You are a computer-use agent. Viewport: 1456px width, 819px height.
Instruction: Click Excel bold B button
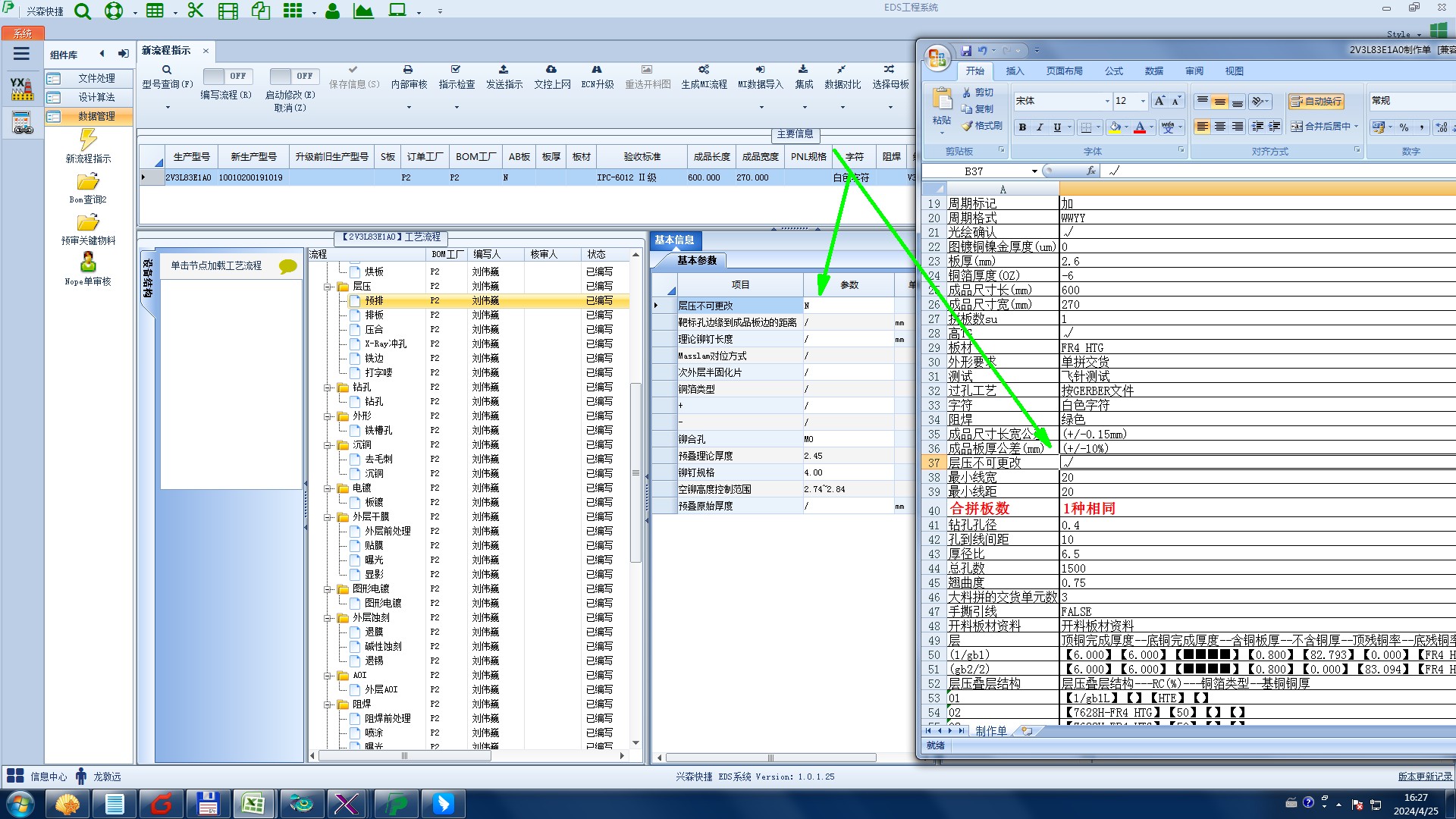(1022, 127)
